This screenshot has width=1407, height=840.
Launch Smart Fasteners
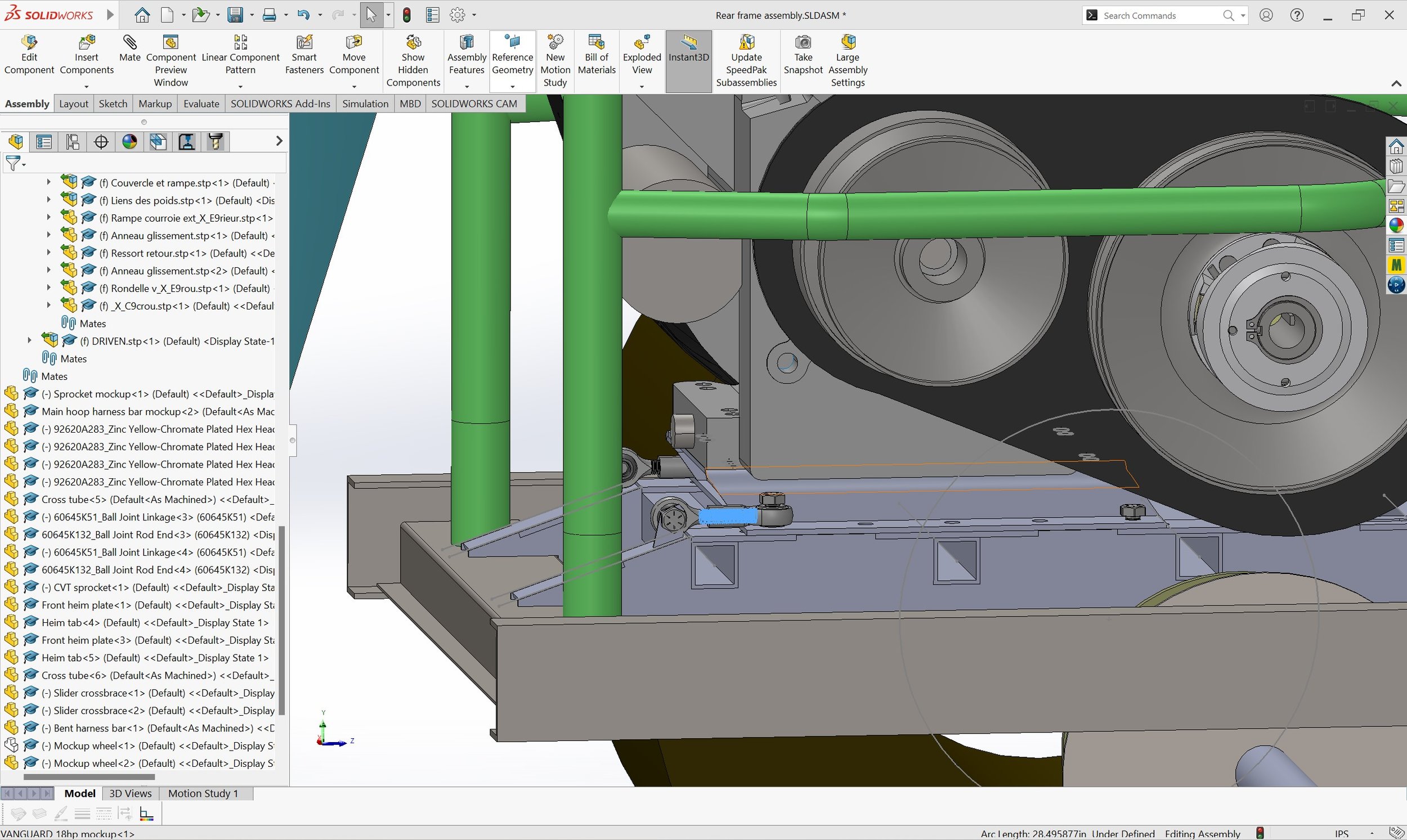click(x=304, y=55)
